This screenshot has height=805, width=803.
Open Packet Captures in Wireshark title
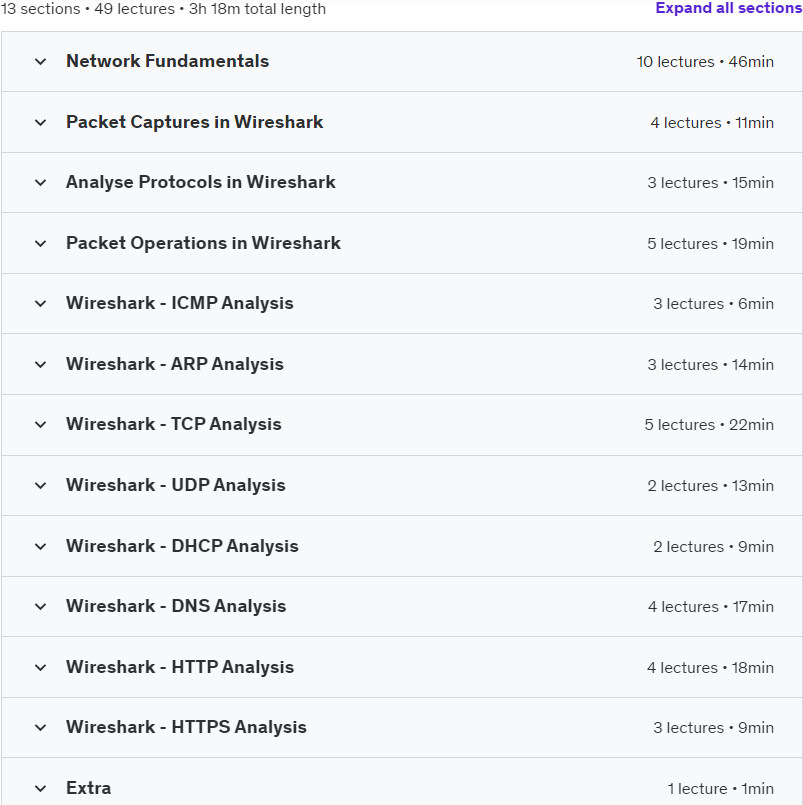click(195, 122)
